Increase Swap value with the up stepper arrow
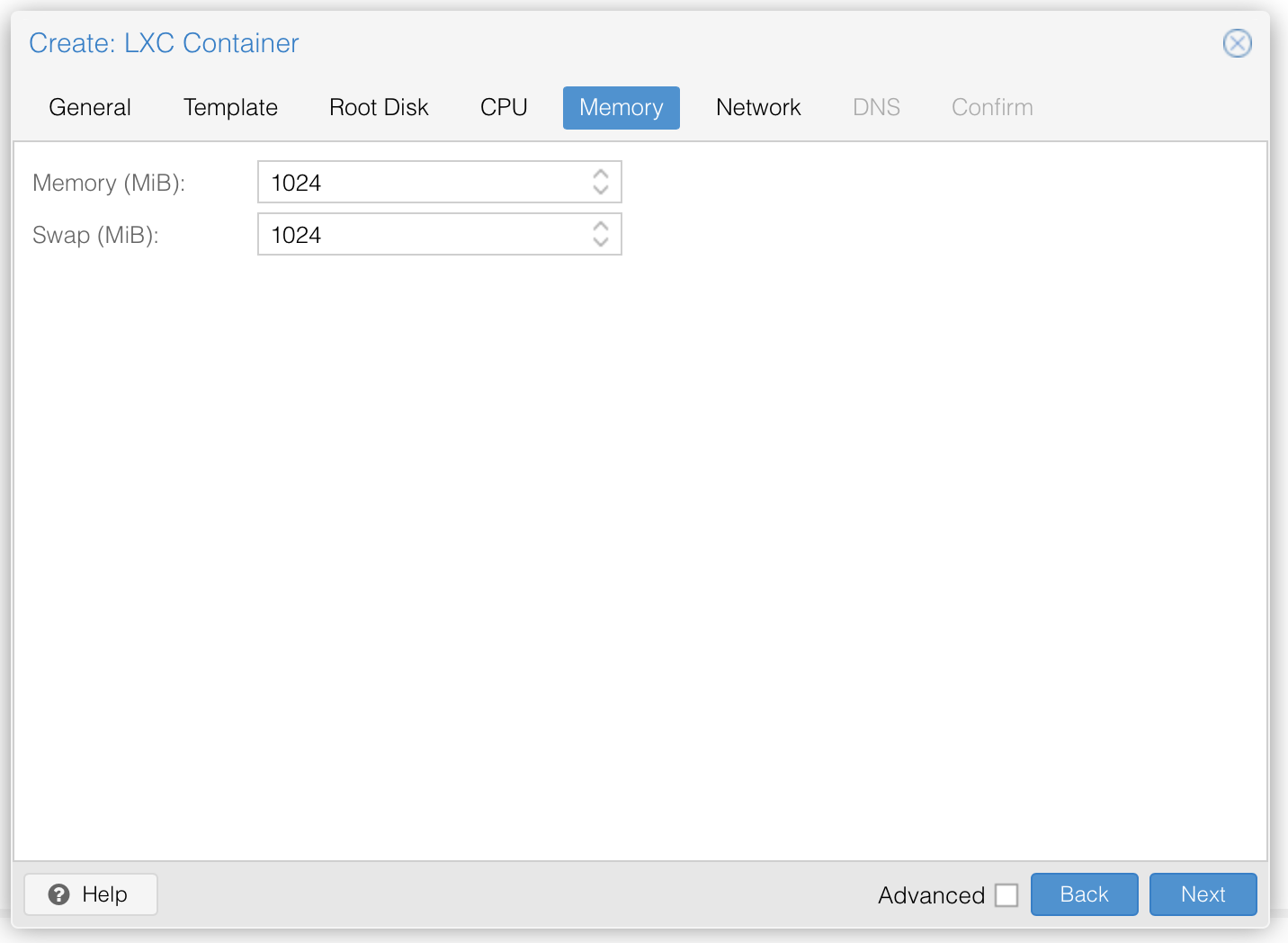This screenshot has height=943, width=1288. (601, 227)
